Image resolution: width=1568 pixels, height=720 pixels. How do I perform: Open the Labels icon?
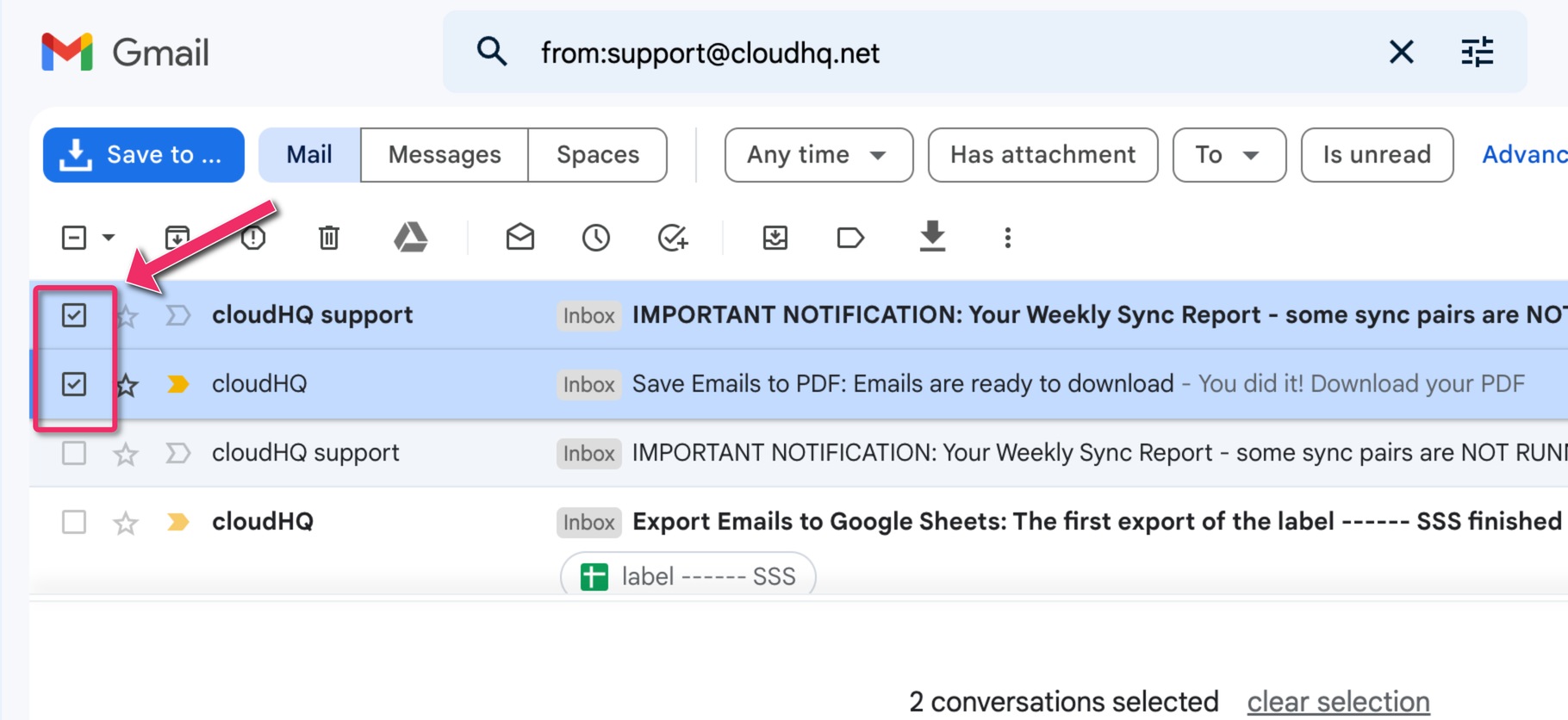coord(850,238)
